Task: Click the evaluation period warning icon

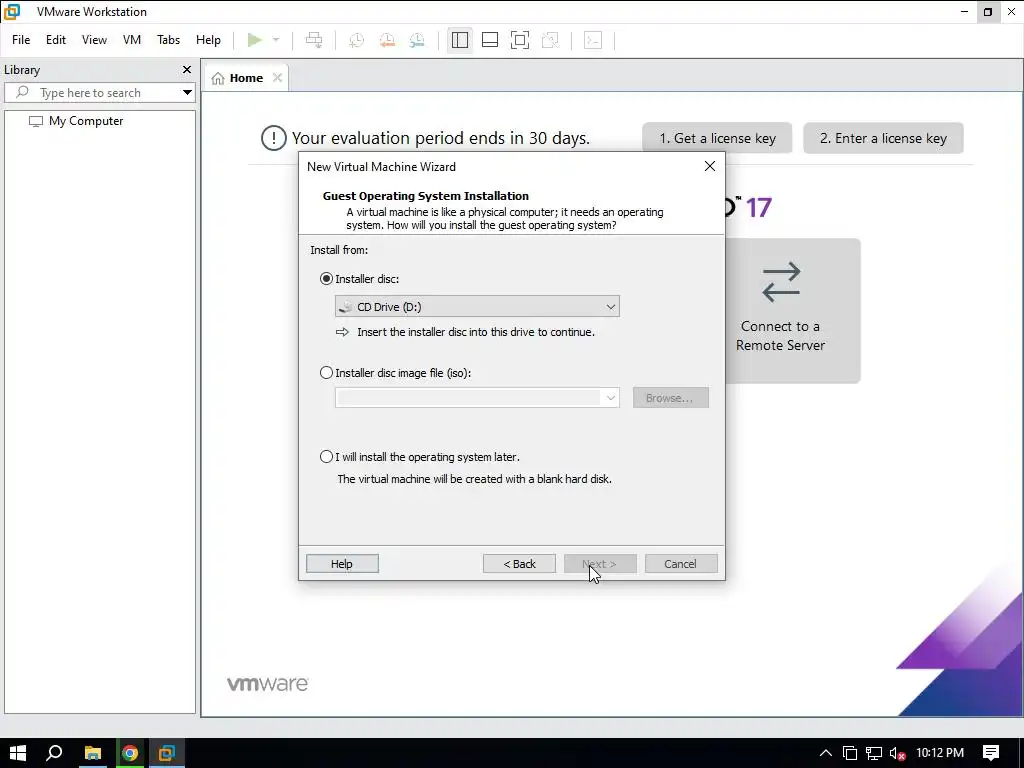Action: point(274,138)
